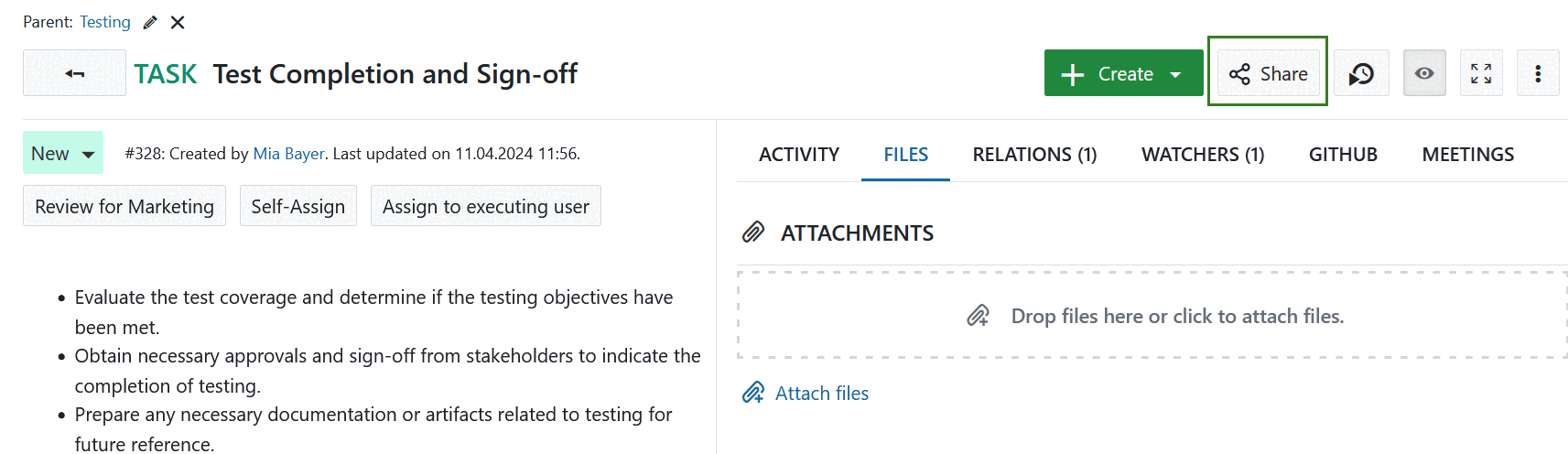Open the Watchers (1) tab
Viewport: 1568px width, 454px height.
point(1202,155)
